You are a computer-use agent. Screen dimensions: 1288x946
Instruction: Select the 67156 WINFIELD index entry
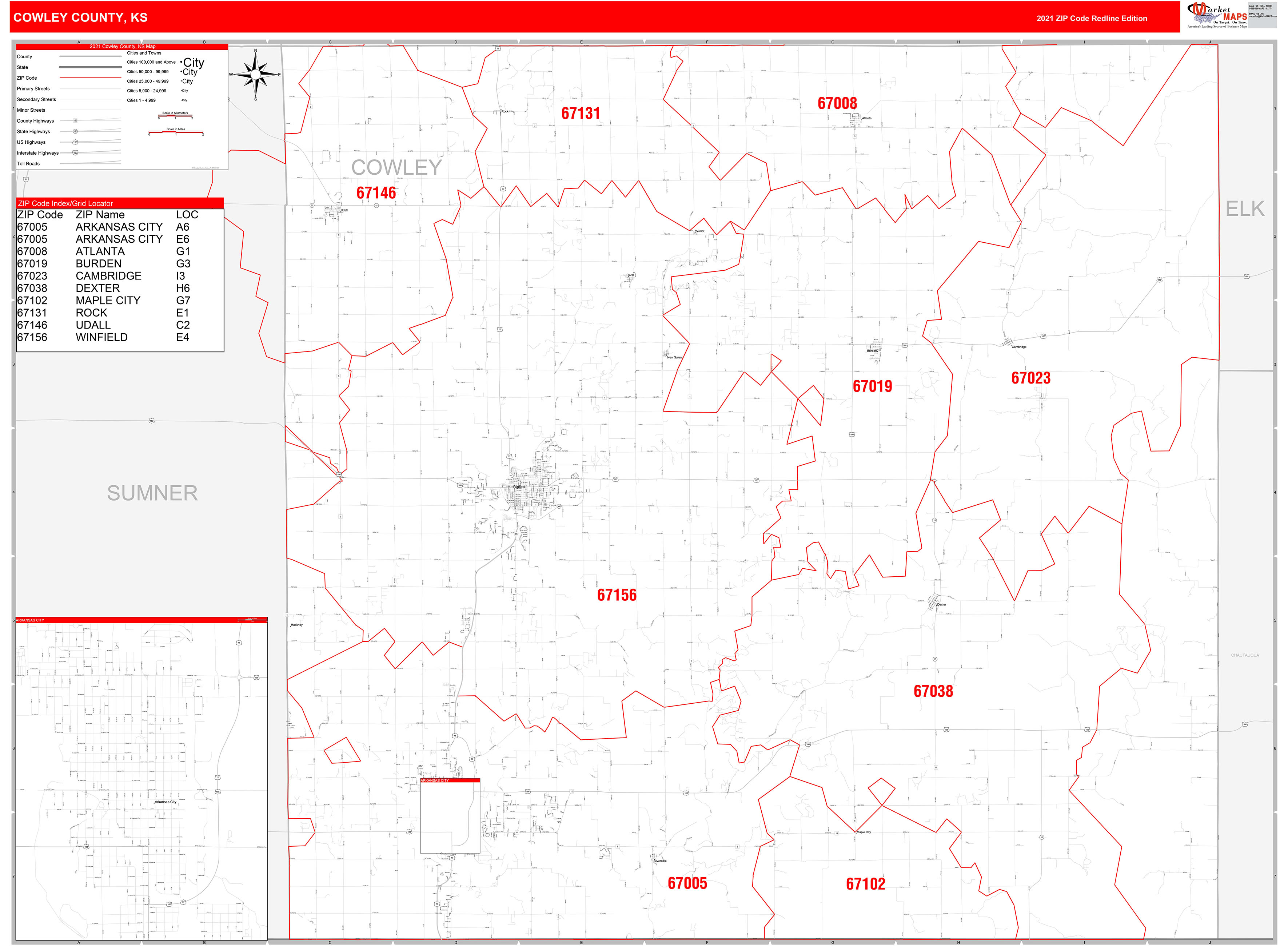coord(75,337)
